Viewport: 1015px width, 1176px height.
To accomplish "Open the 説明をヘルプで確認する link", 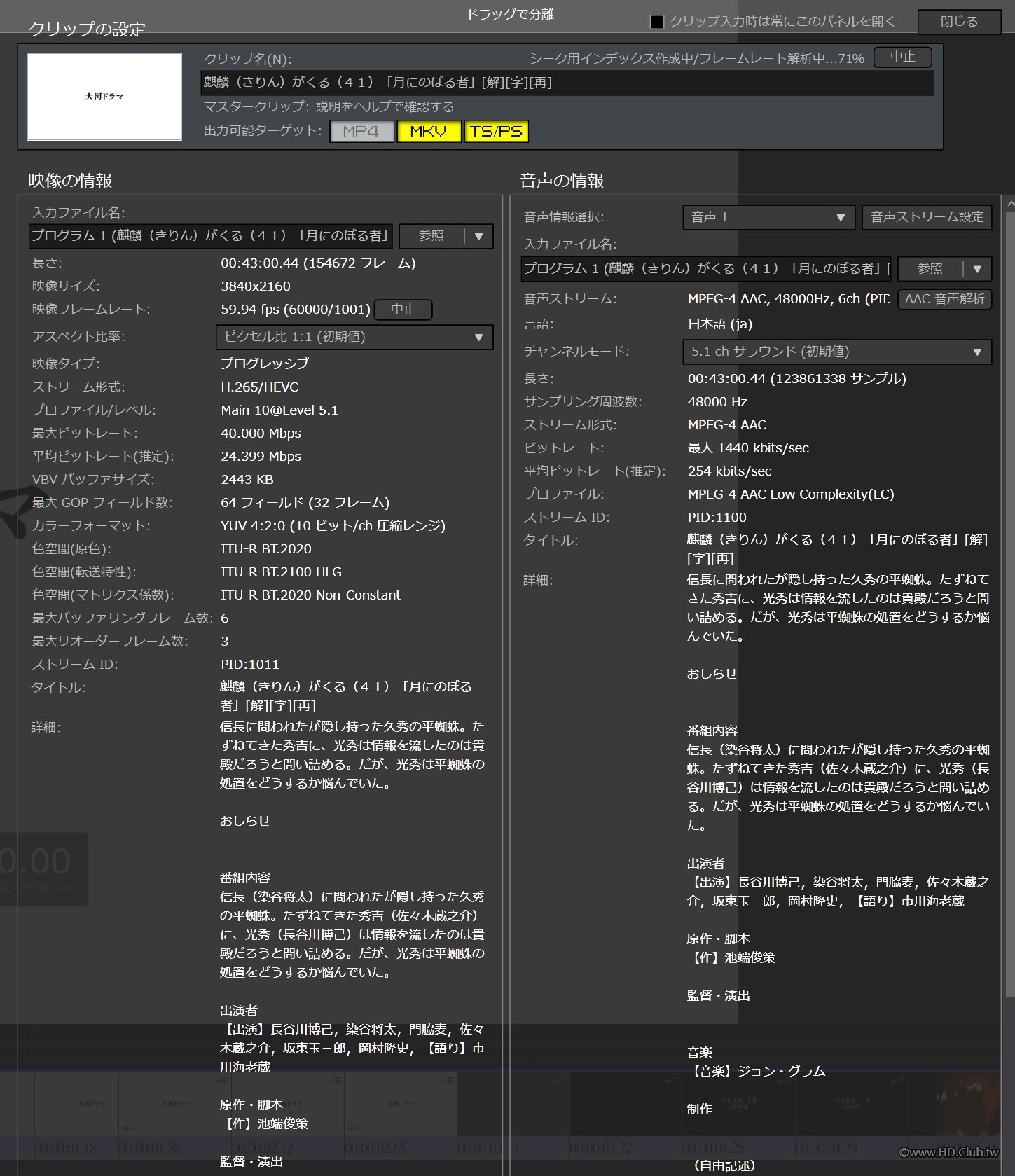I will point(385,107).
